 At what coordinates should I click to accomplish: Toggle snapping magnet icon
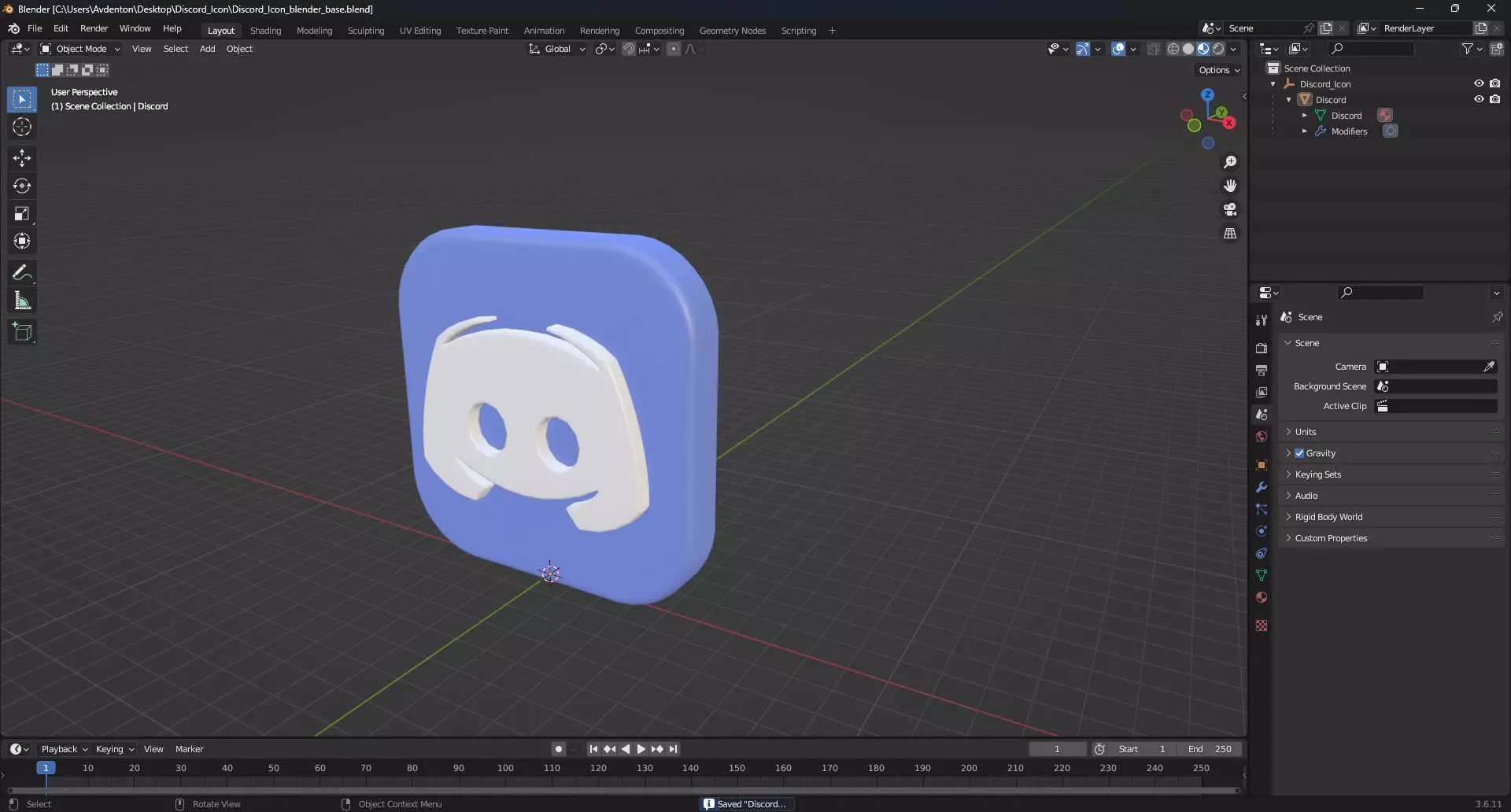[629, 49]
